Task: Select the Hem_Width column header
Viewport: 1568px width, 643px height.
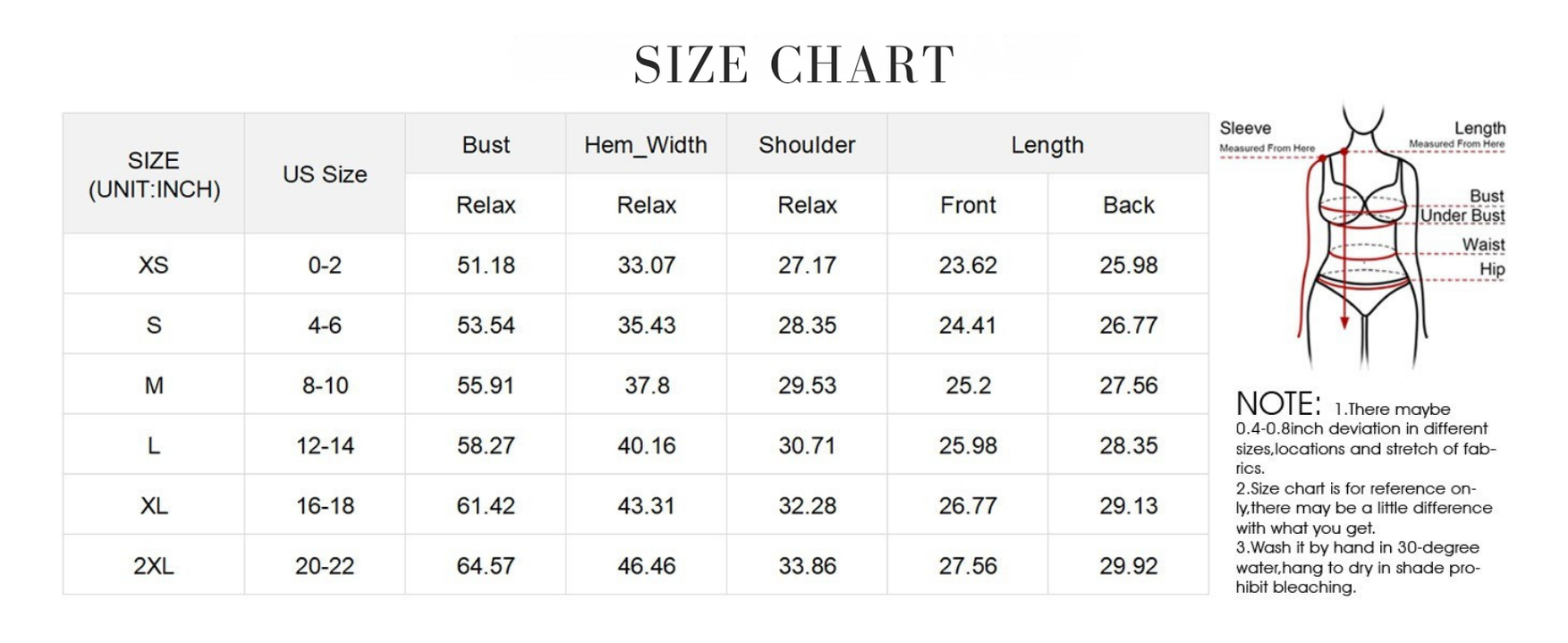Action: [x=646, y=145]
